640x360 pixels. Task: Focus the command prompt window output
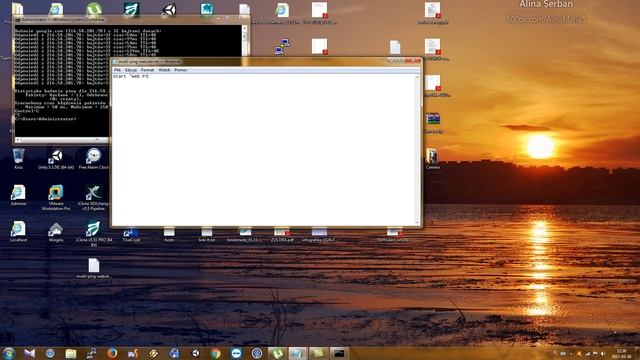tap(61, 82)
